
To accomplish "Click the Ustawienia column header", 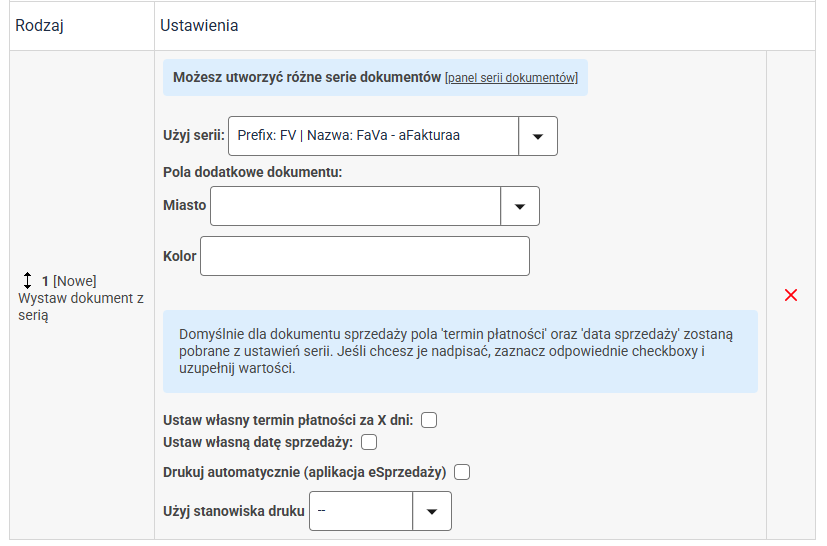I will pos(199,26).
